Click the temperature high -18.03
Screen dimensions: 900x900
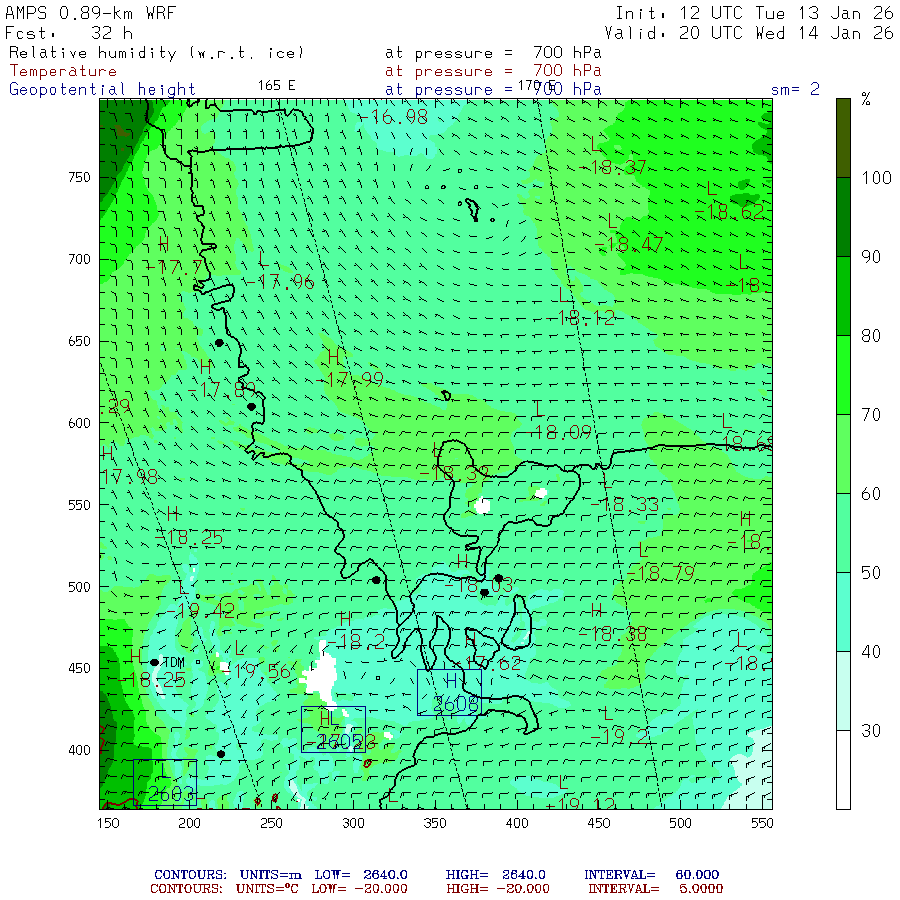(x=479, y=585)
